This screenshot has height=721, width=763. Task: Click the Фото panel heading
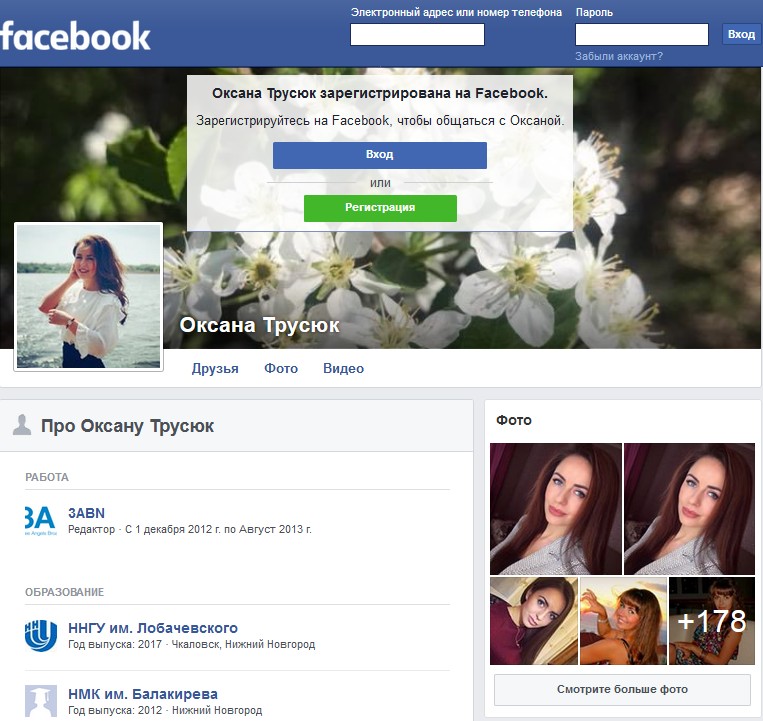[x=514, y=420]
